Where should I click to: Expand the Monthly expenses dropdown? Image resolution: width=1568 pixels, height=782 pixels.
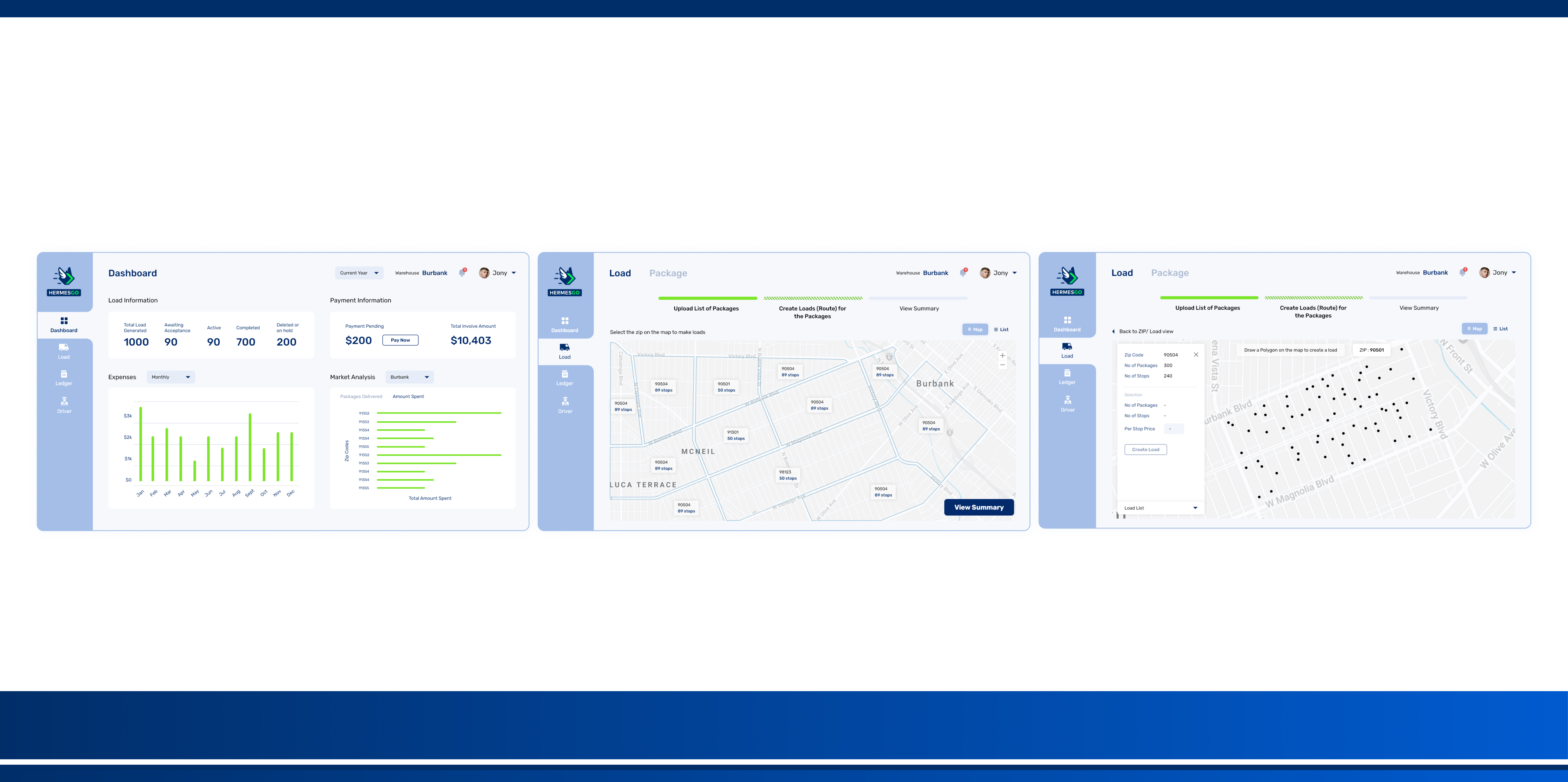tap(170, 377)
